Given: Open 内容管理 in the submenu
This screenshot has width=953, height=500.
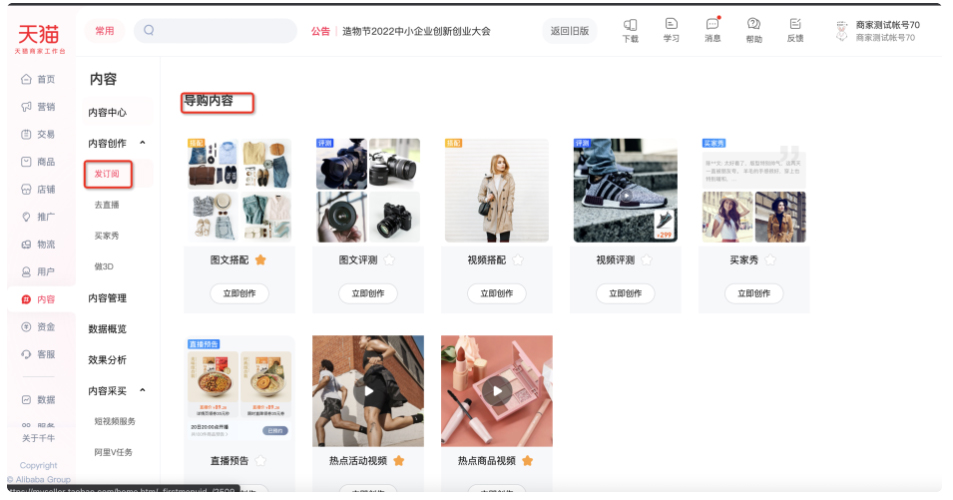Looking at the screenshot, I should click(108, 298).
